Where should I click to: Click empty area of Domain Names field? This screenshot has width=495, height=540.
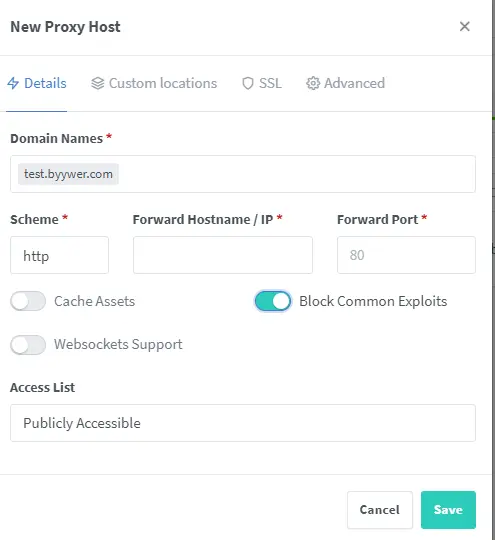click(x=296, y=174)
